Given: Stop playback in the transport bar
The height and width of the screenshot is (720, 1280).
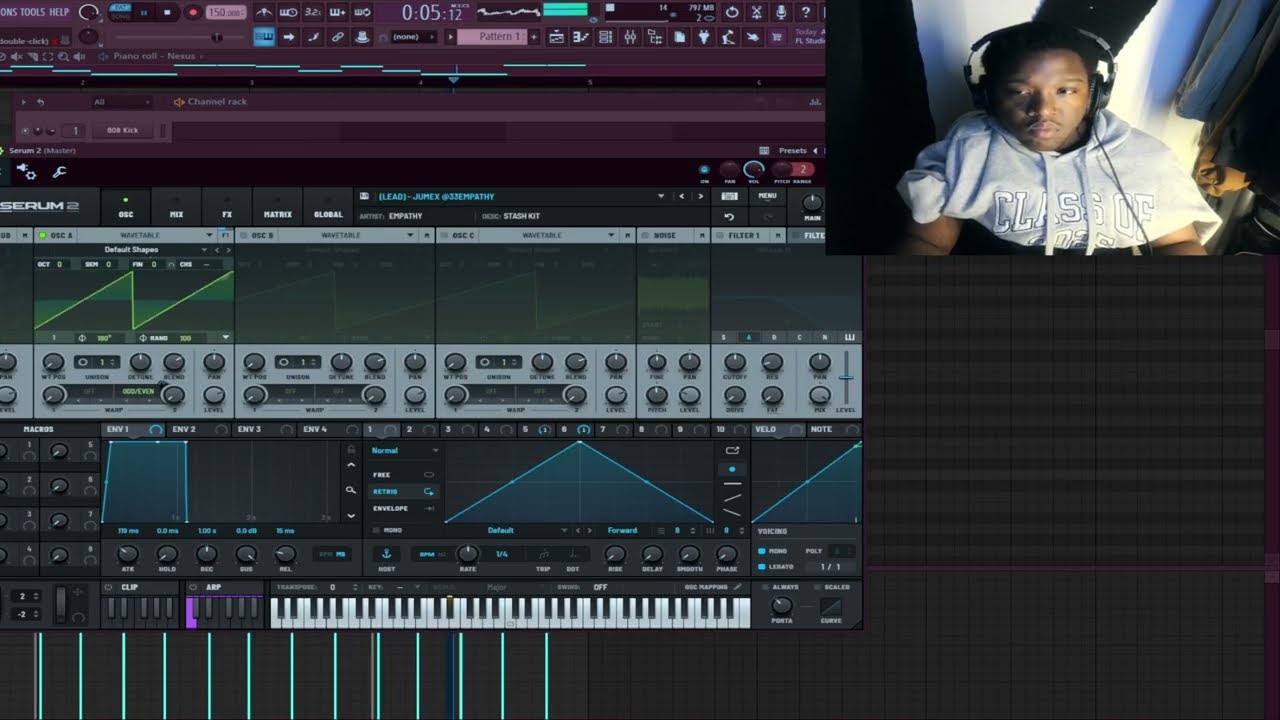Looking at the screenshot, I should [x=167, y=12].
